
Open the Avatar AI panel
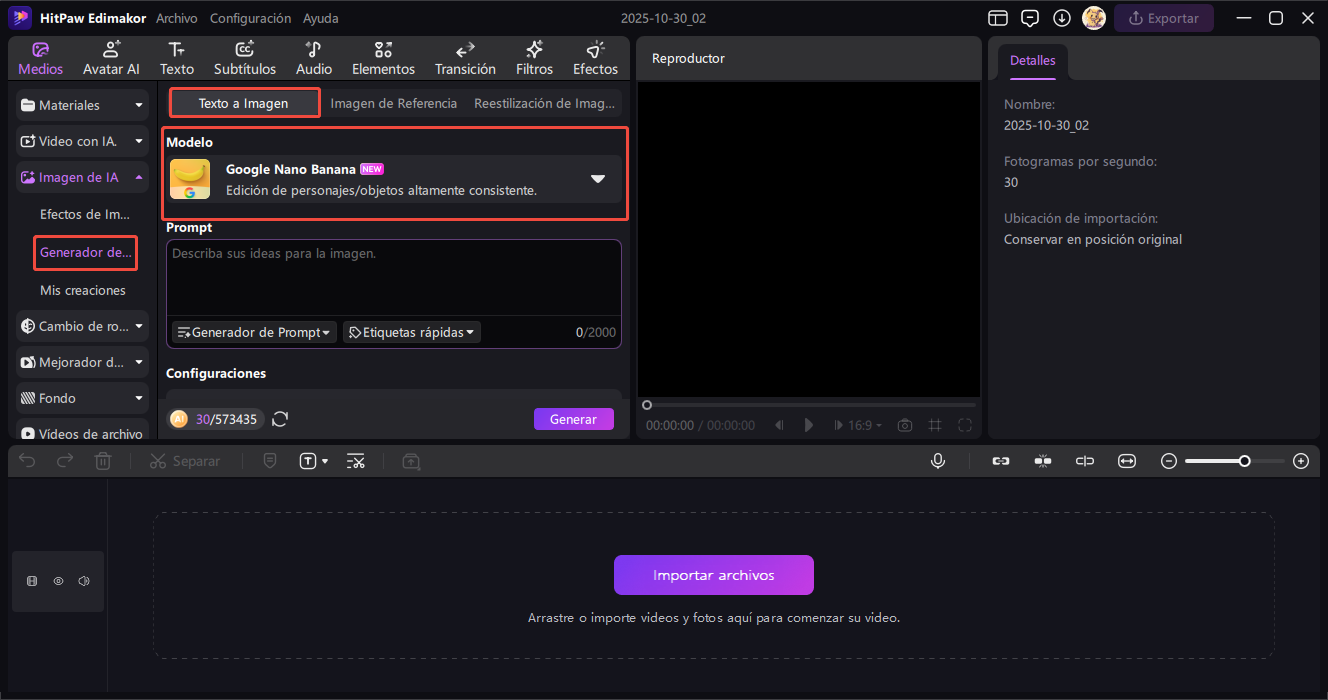click(x=111, y=59)
